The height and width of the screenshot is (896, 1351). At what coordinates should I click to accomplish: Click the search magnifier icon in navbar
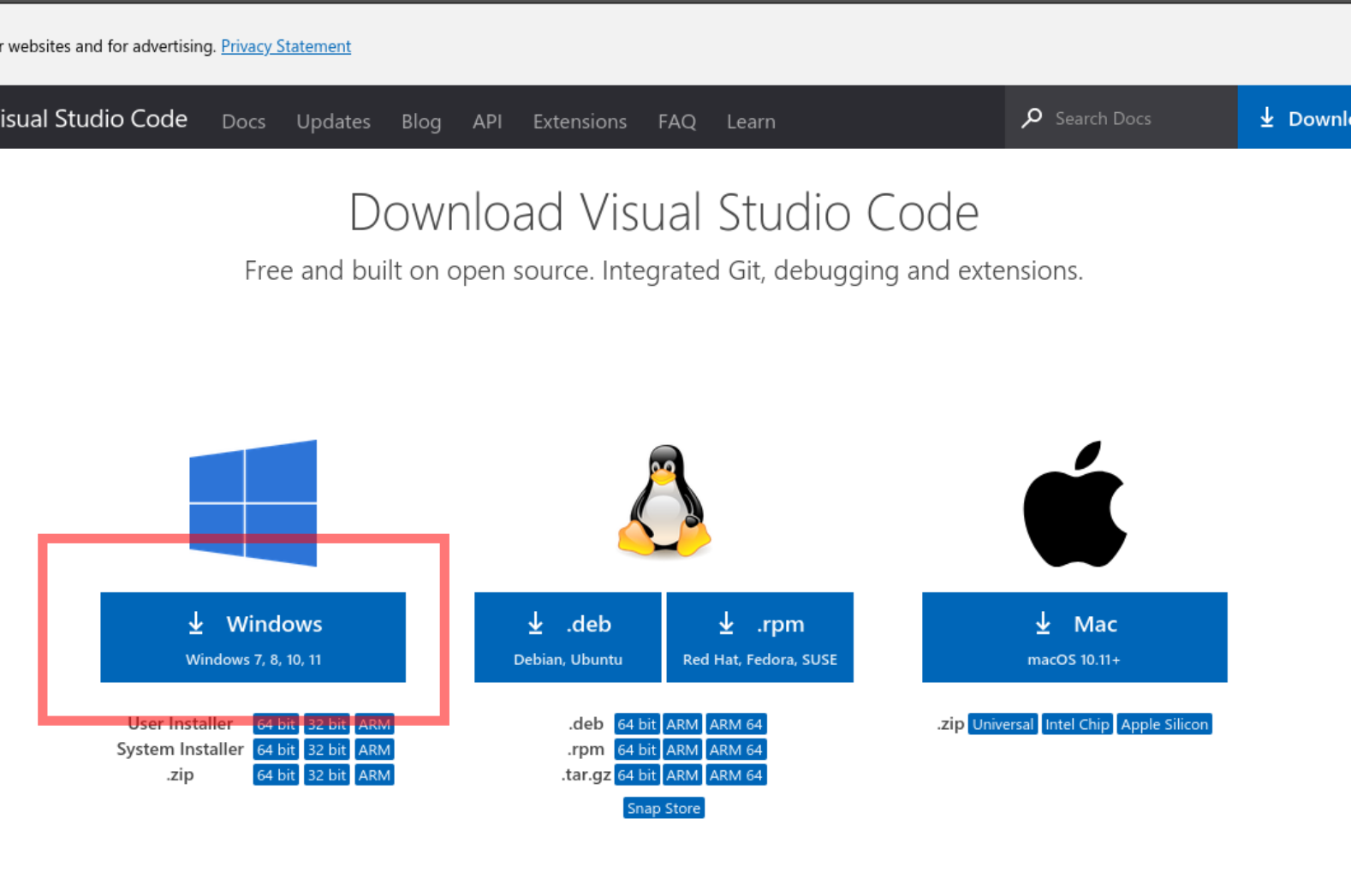pos(1032,117)
